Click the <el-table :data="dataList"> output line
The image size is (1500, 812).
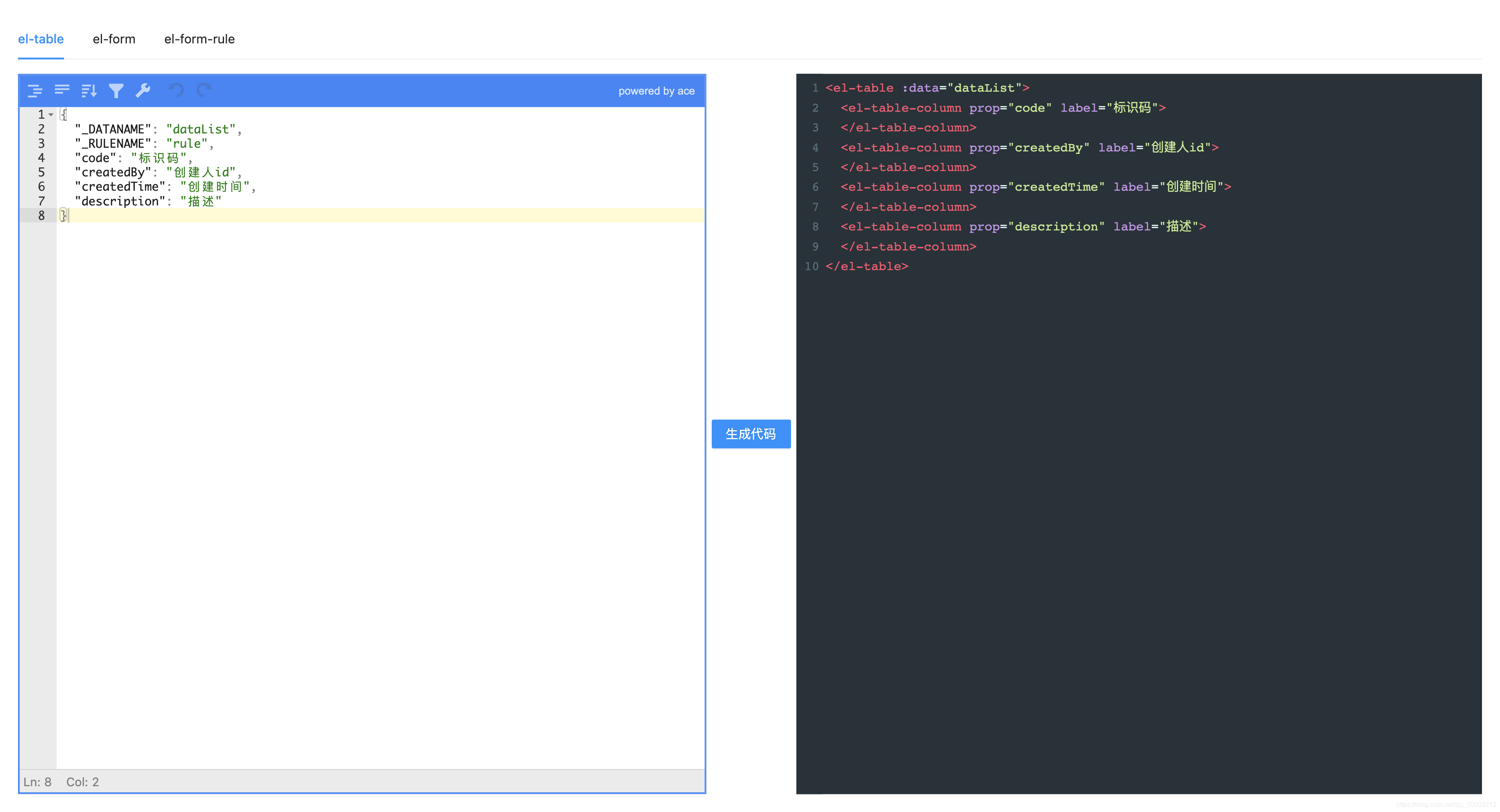click(927, 88)
